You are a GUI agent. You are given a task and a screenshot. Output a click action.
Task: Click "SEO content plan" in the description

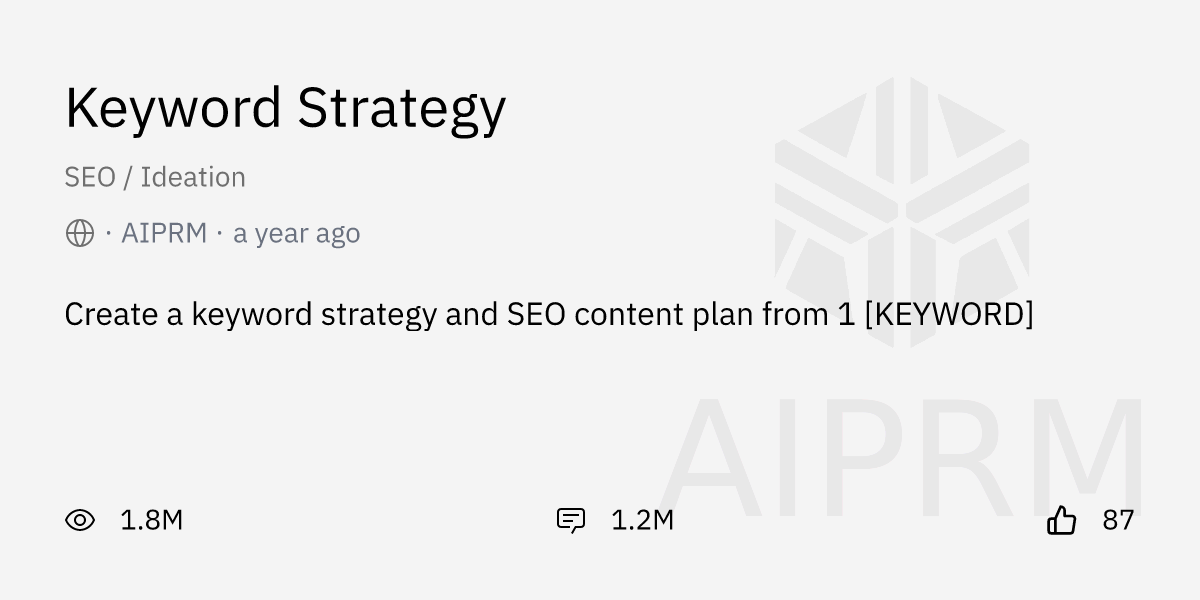pos(630,314)
